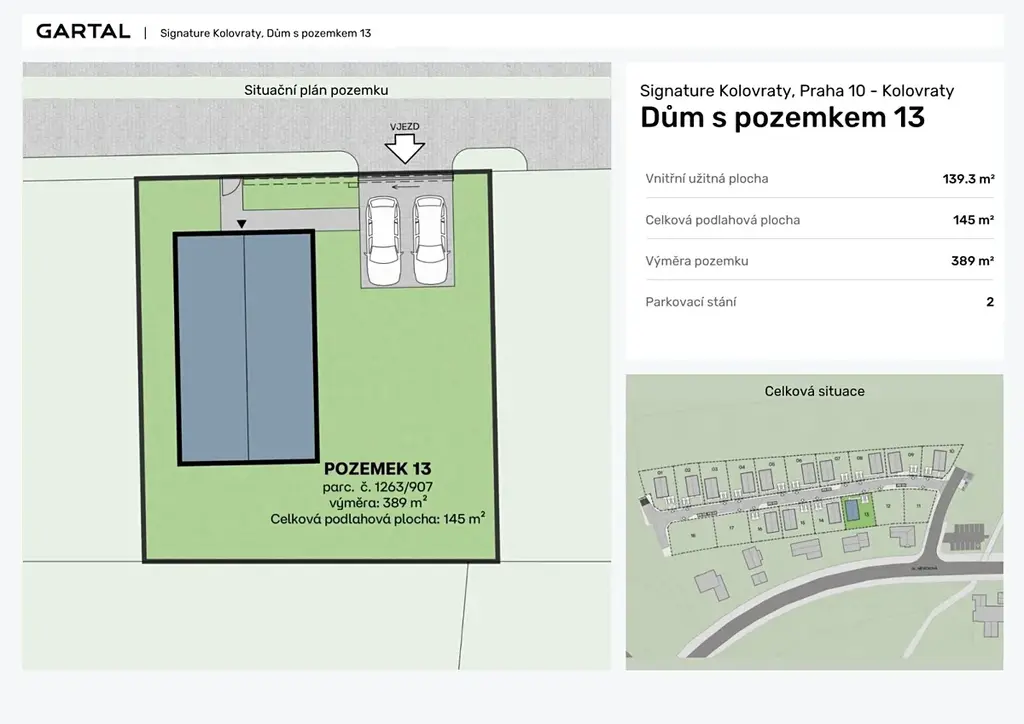The image size is (1024, 724).
Task: Click the Dům s pozemkem 13 heading
Action: [x=782, y=118]
